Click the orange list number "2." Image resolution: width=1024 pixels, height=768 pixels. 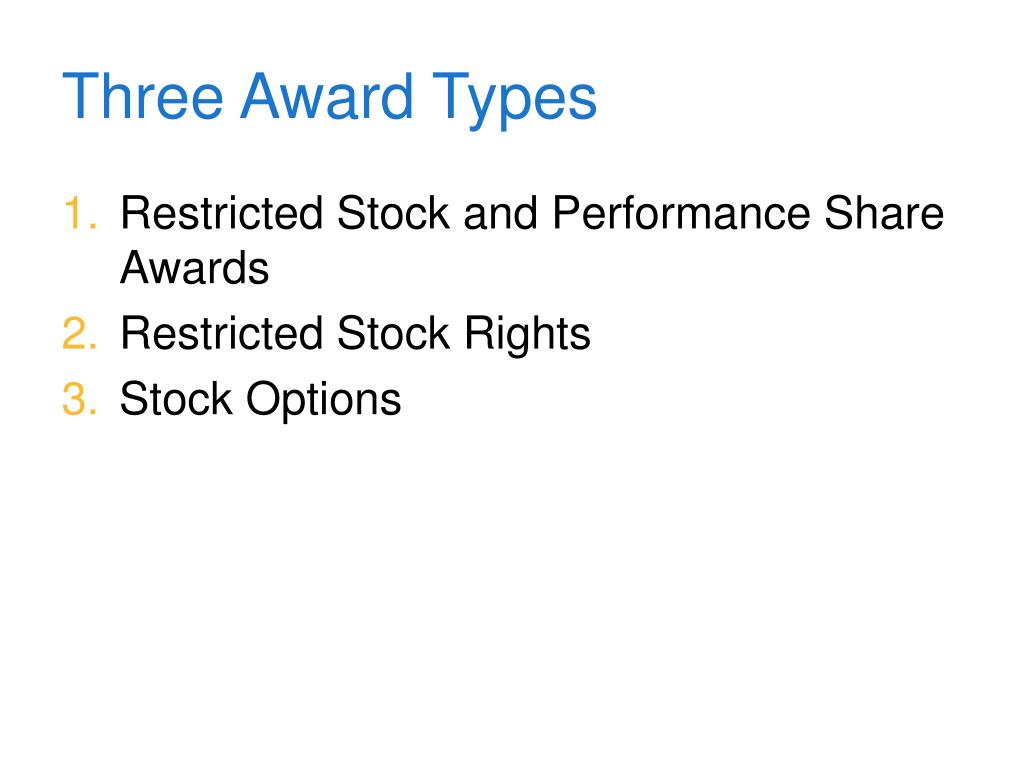click(80, 333)
